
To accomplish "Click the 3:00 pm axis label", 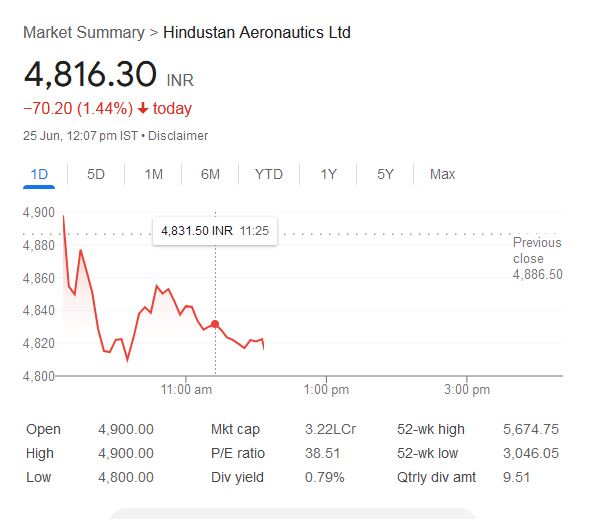I will 467,389.
